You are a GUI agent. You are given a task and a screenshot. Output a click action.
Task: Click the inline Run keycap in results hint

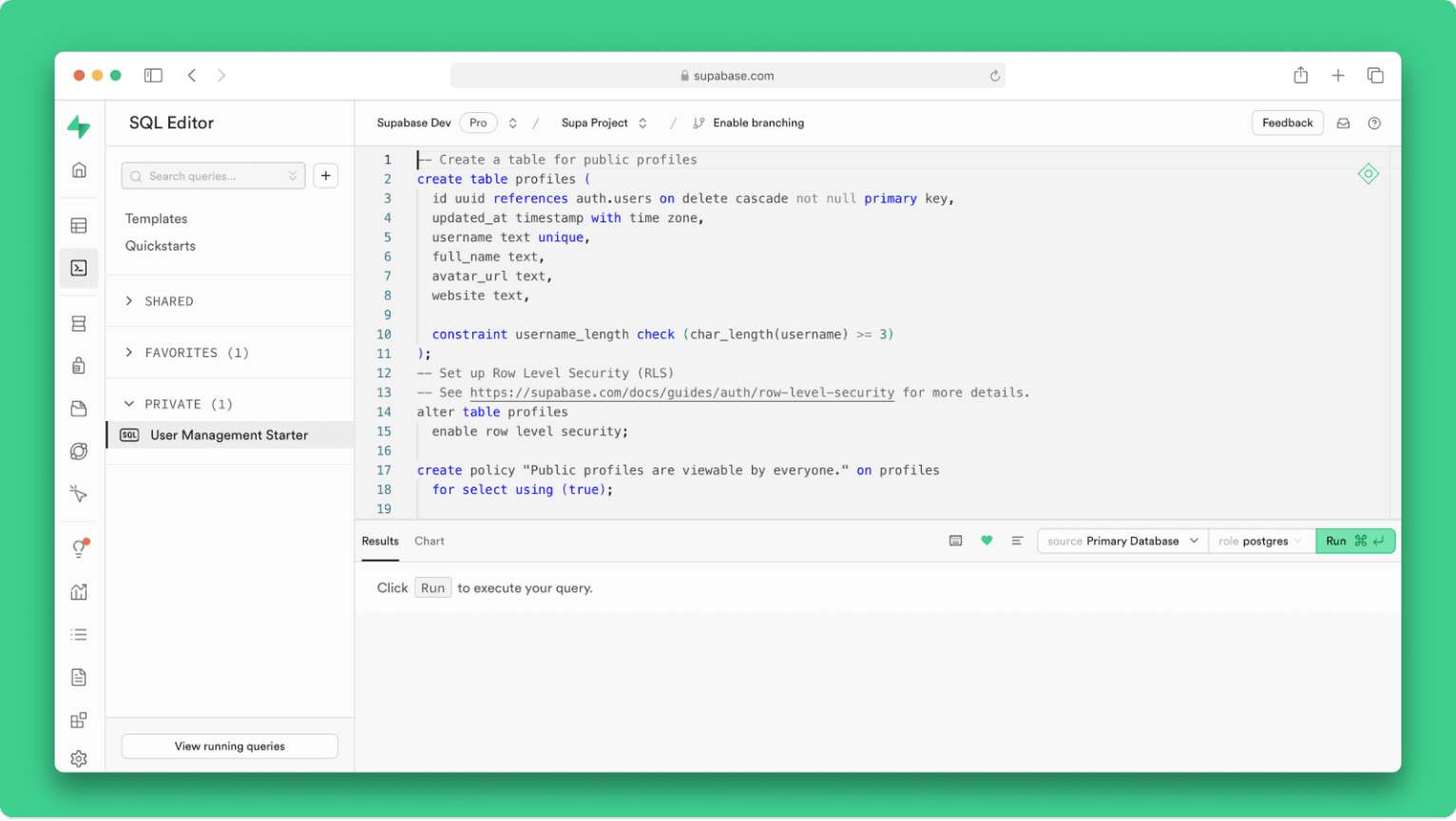(433, 588)
